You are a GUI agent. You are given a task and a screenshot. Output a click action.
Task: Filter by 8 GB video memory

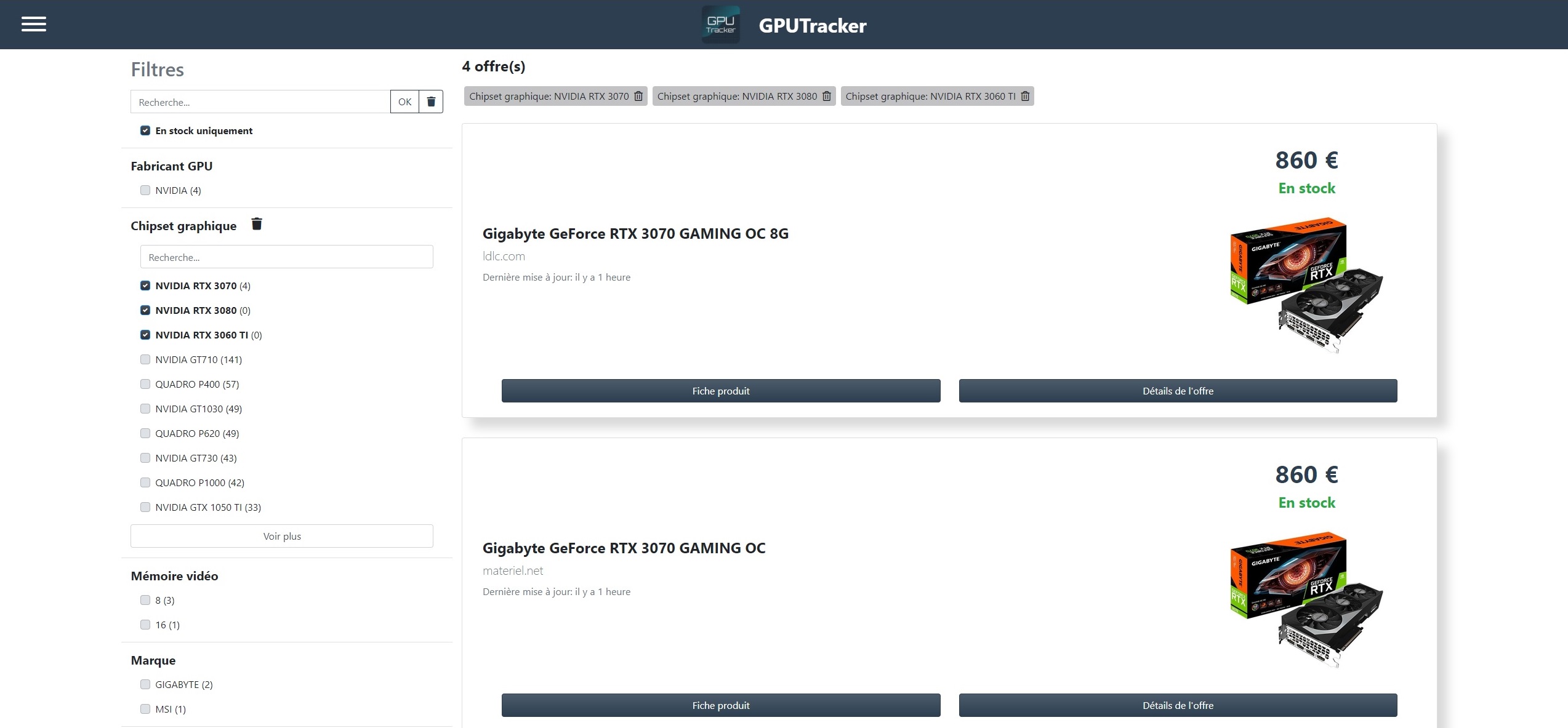tap(145, 600)
